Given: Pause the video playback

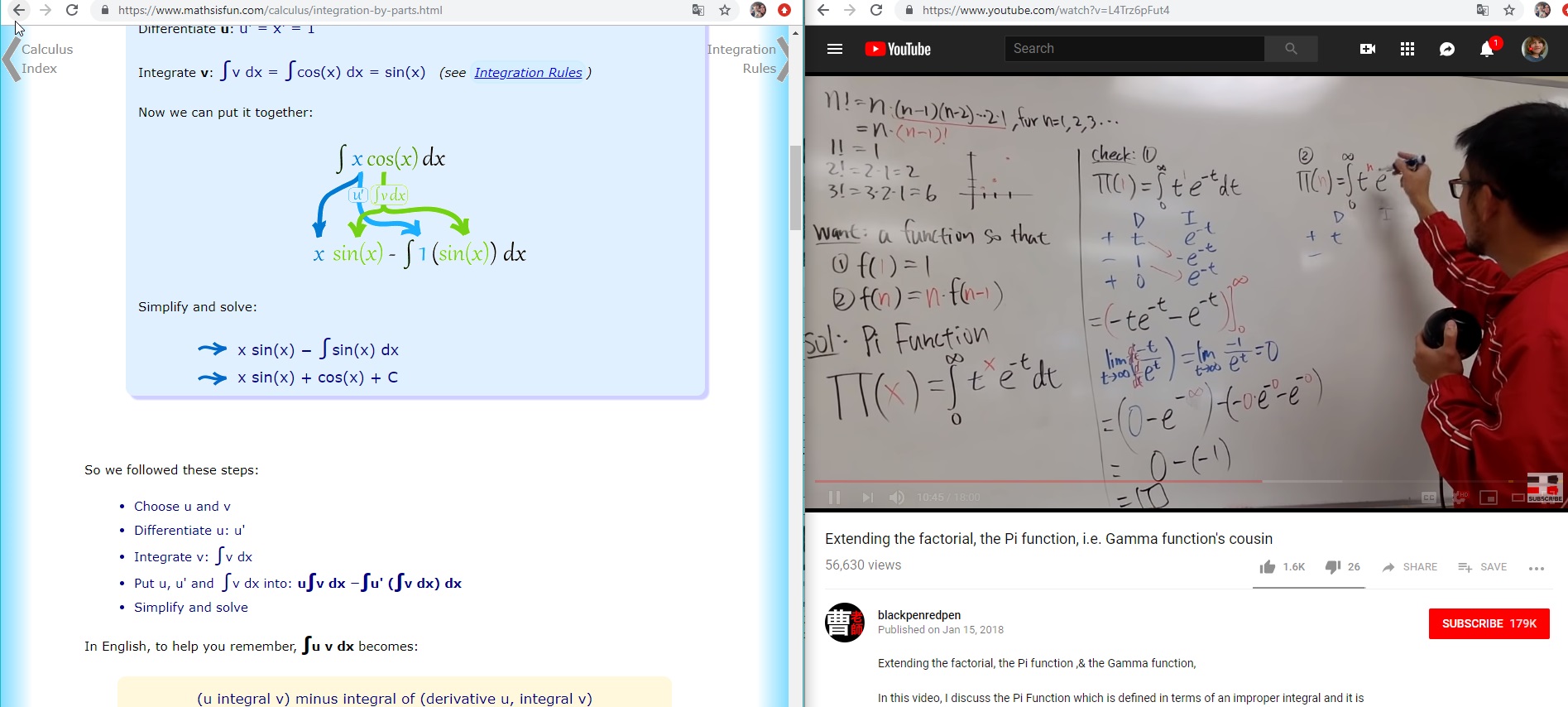Looking at the screenshot, I should pyautogui.click(x=834, y=498).
